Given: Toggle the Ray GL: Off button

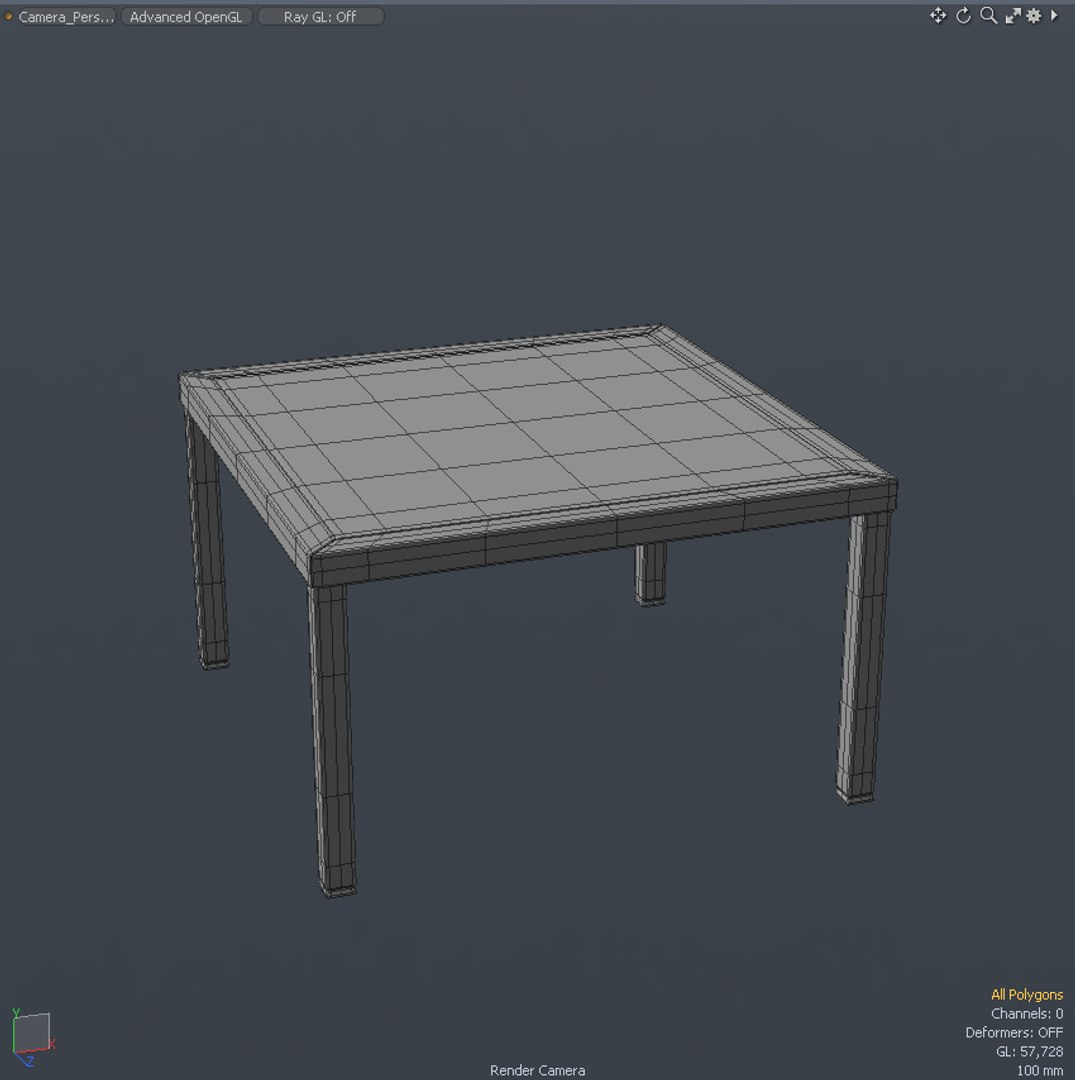Looking at the screenshot, I should (320, 17).
